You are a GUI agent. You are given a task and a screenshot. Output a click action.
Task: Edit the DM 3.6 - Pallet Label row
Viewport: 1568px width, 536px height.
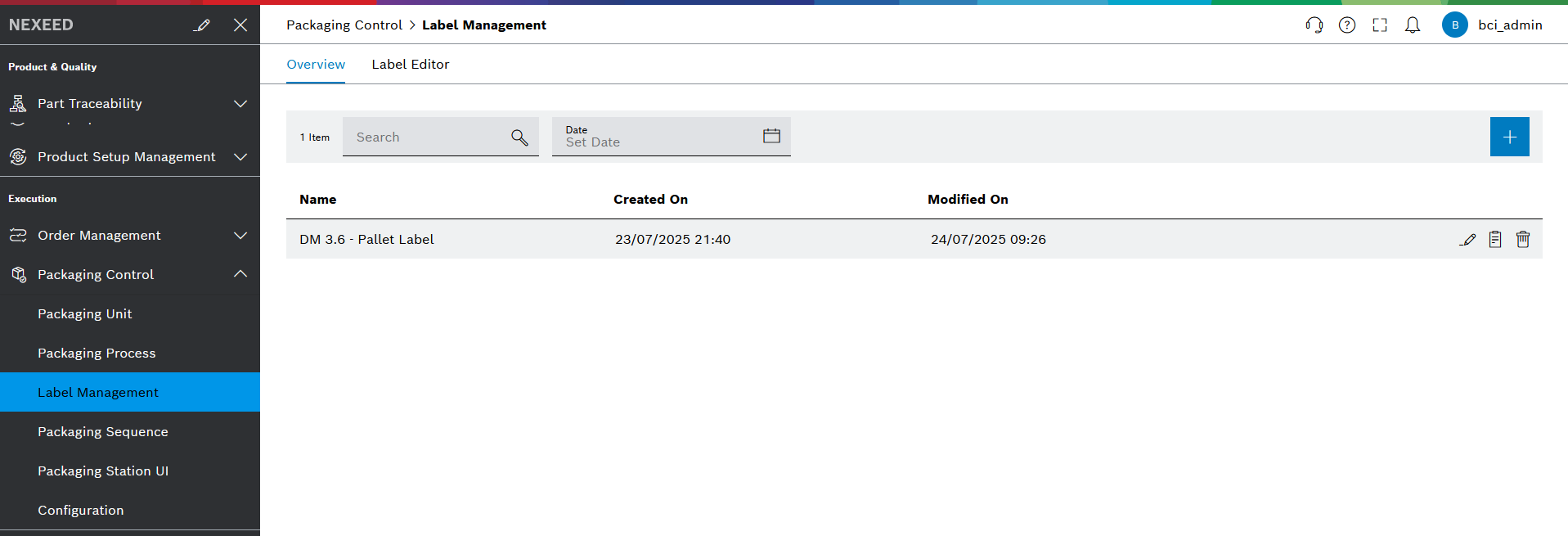(x=1468, y=240)
